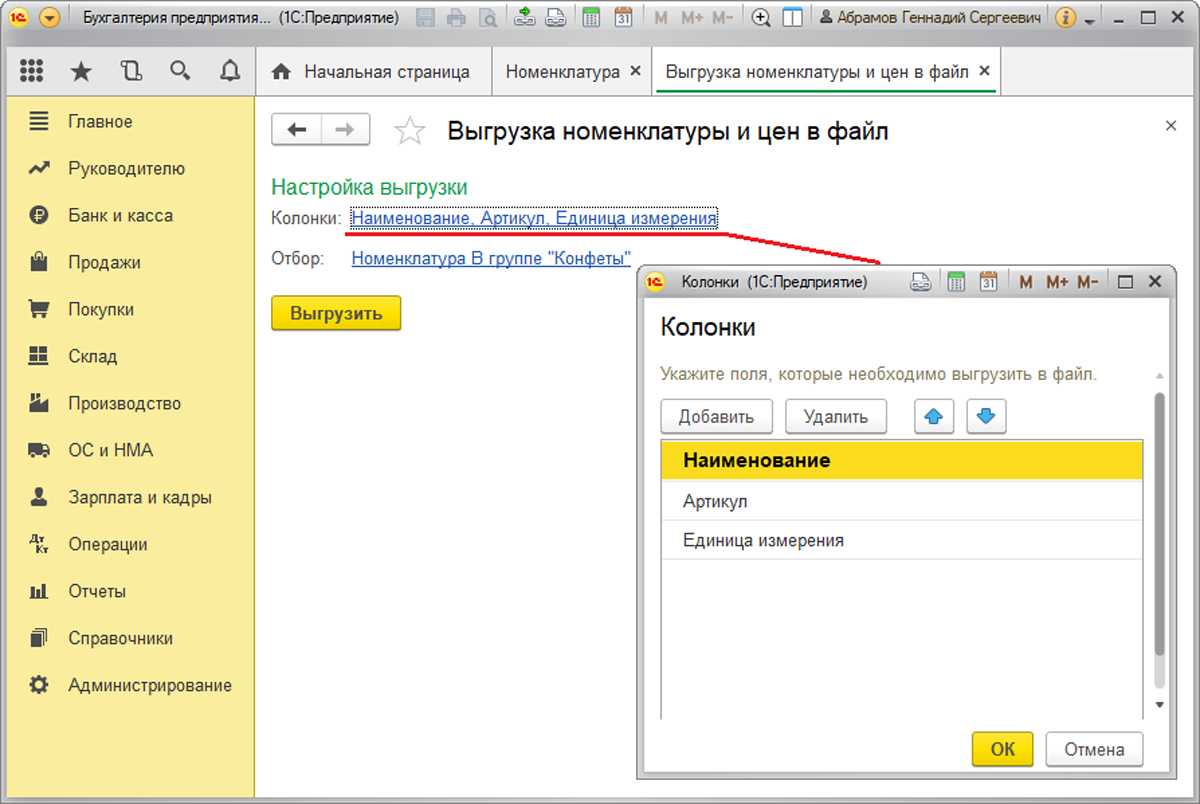Move selected column down with blue arrow
Image resolution: width=1200 pixels, height=804 pixels.
coord(986,417)
